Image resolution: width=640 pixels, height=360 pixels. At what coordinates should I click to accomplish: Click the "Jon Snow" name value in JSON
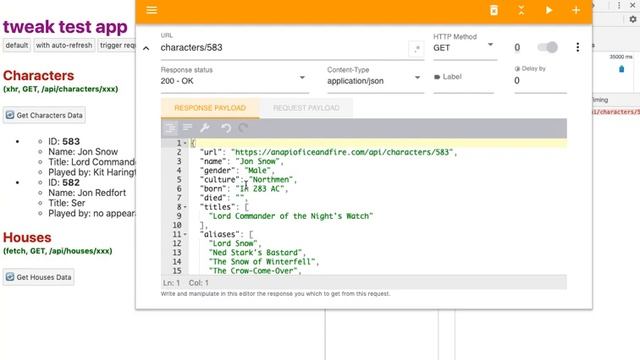[x=258, y=161]
